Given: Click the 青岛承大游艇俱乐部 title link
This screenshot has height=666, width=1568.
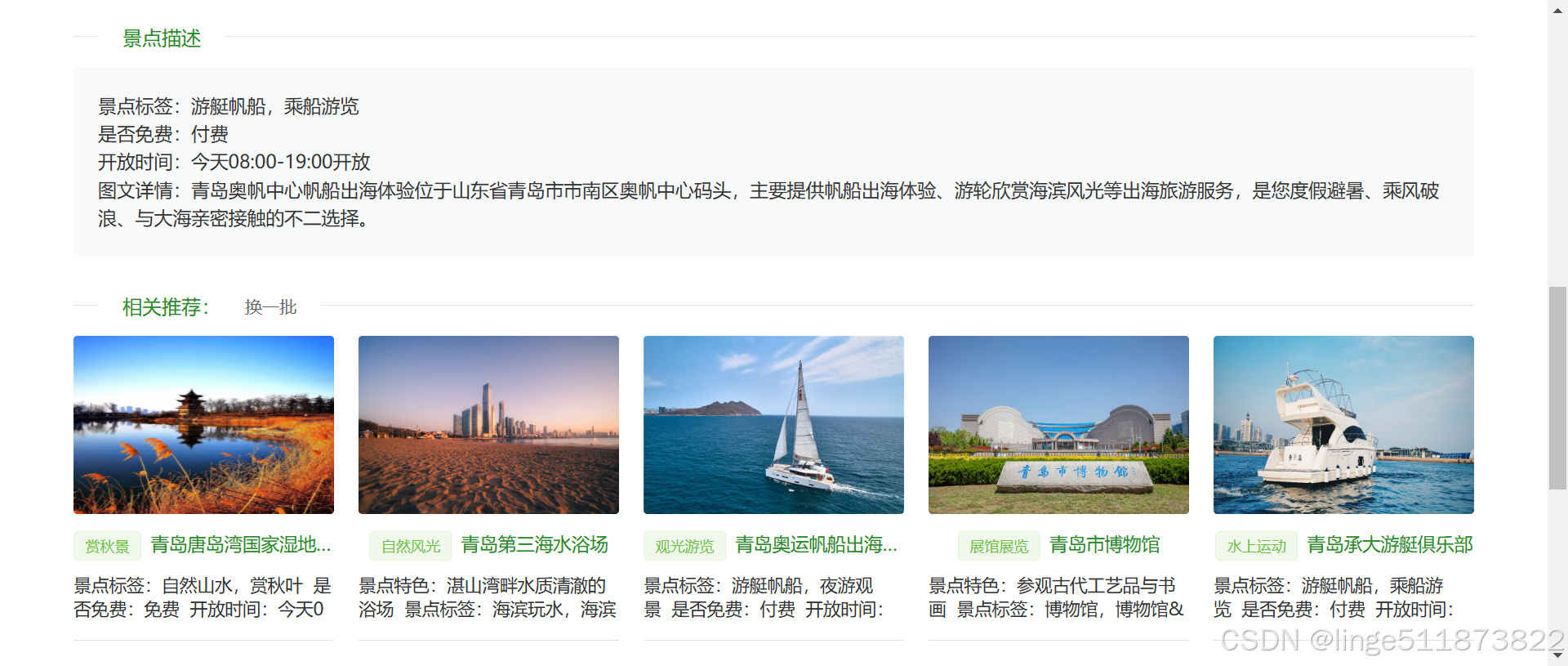Looking at the screenshot, I should click(x=1390, y=545).
